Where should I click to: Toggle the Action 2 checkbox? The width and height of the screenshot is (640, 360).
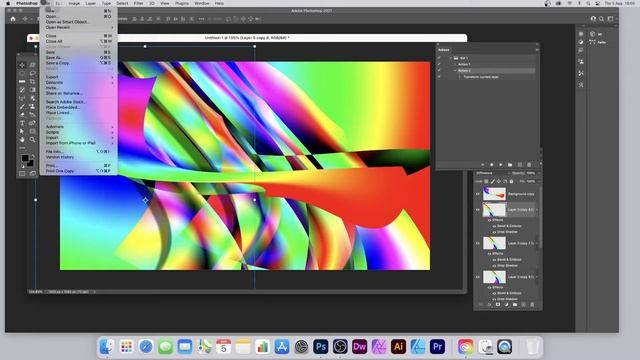pos(439,70)
